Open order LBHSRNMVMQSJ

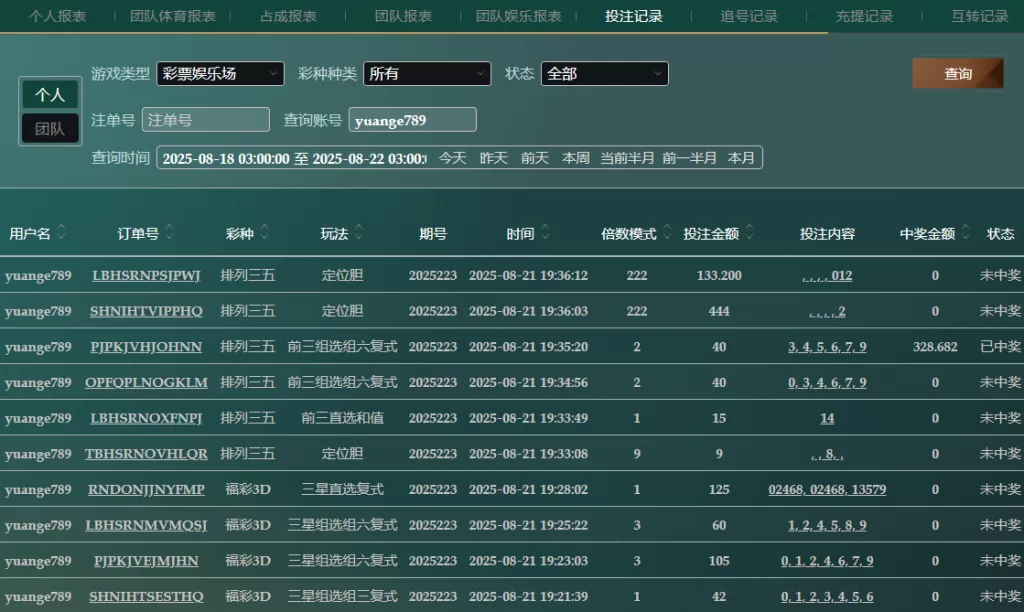pos(146,525)
